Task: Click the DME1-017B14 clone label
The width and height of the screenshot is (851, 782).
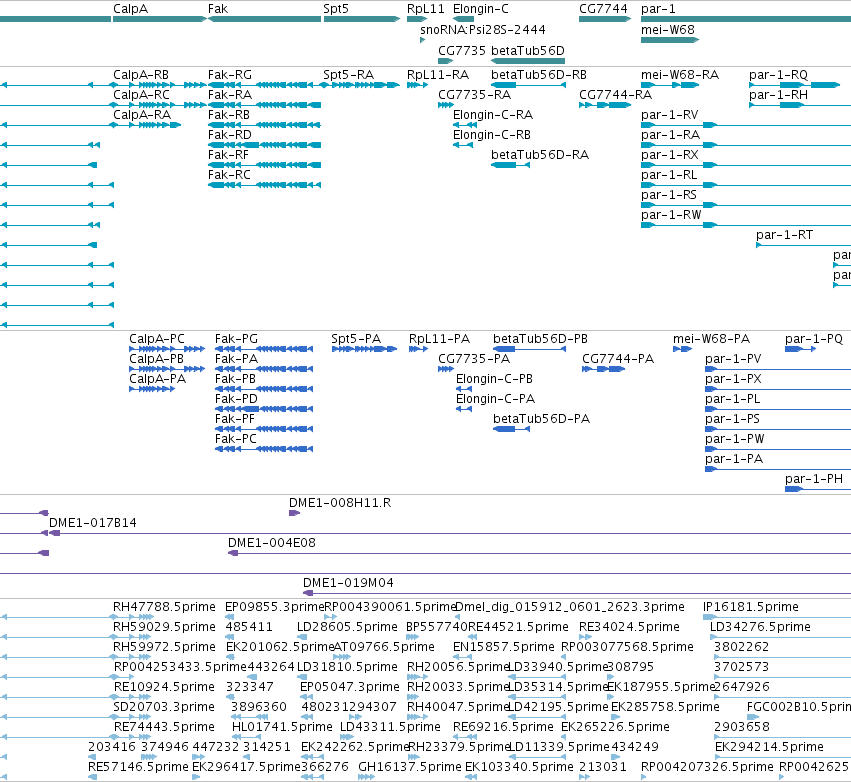Action: click(93, 523)
